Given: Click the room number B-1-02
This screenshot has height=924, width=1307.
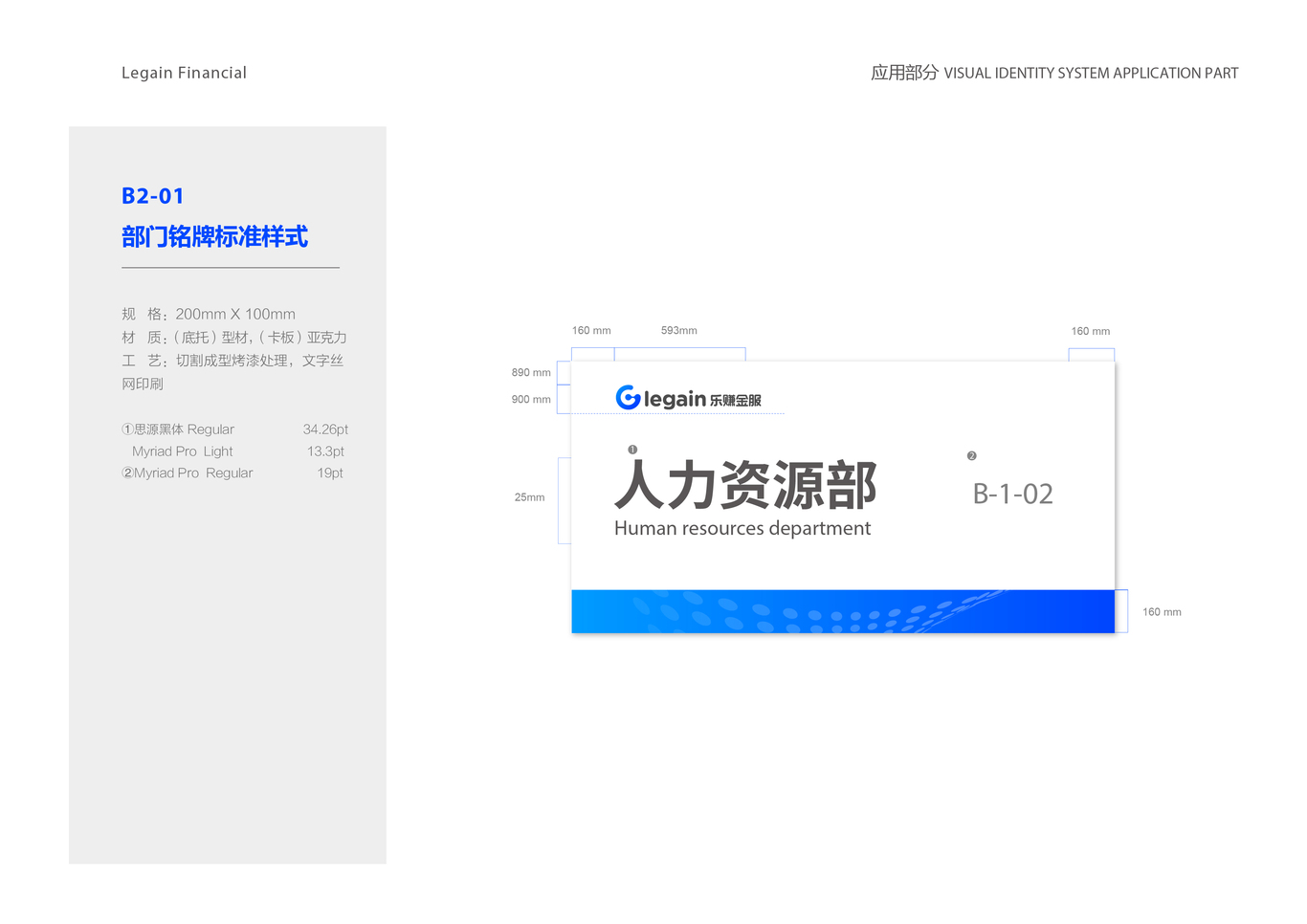Looking at the screenshot, I should [x=1013, y=494].
